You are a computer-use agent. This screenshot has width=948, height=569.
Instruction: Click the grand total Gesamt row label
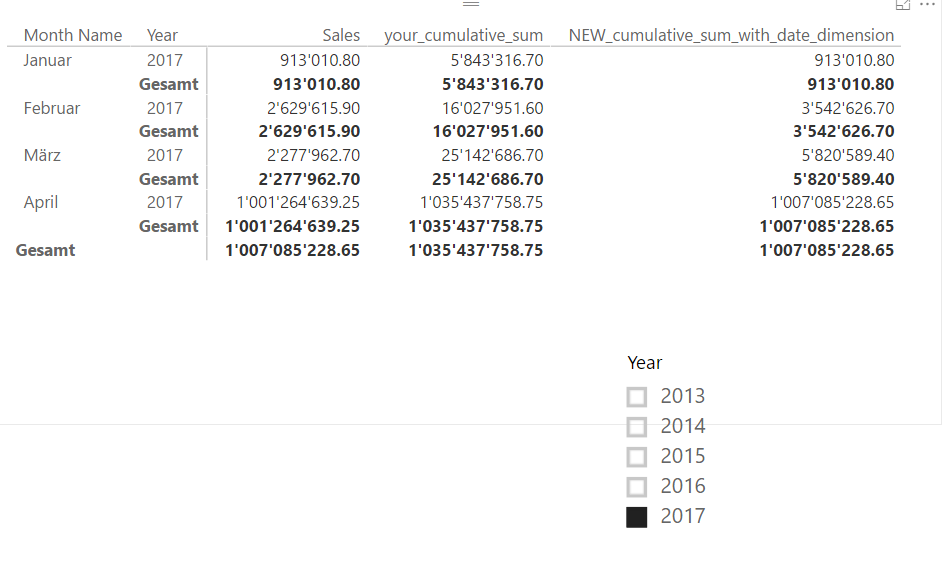(x=45, y=250)
